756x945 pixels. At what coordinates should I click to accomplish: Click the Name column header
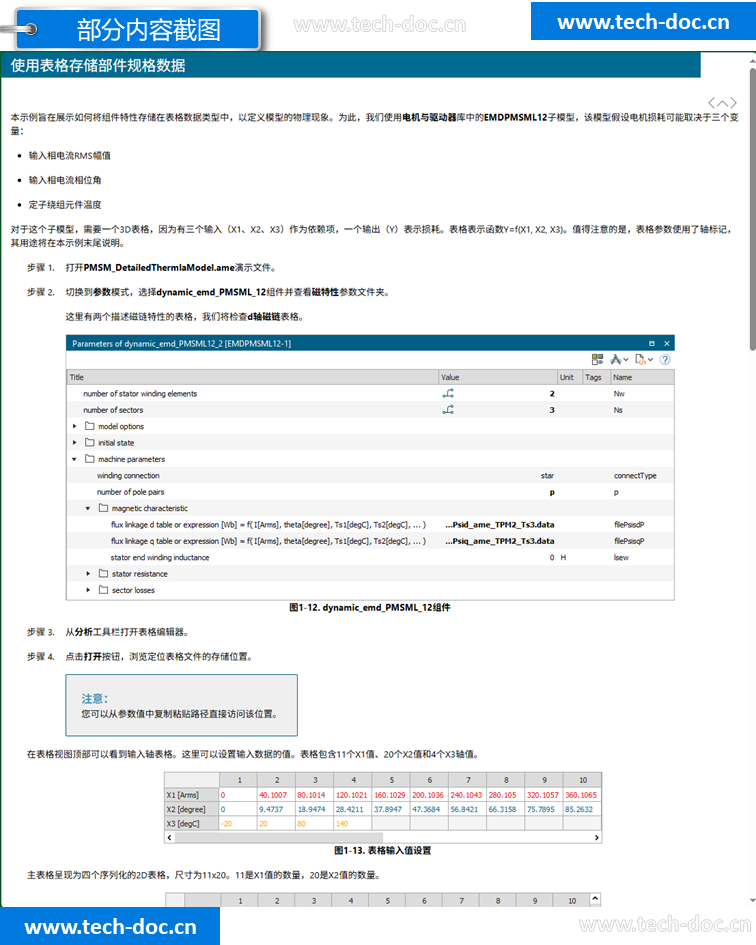tap(641, 377)
